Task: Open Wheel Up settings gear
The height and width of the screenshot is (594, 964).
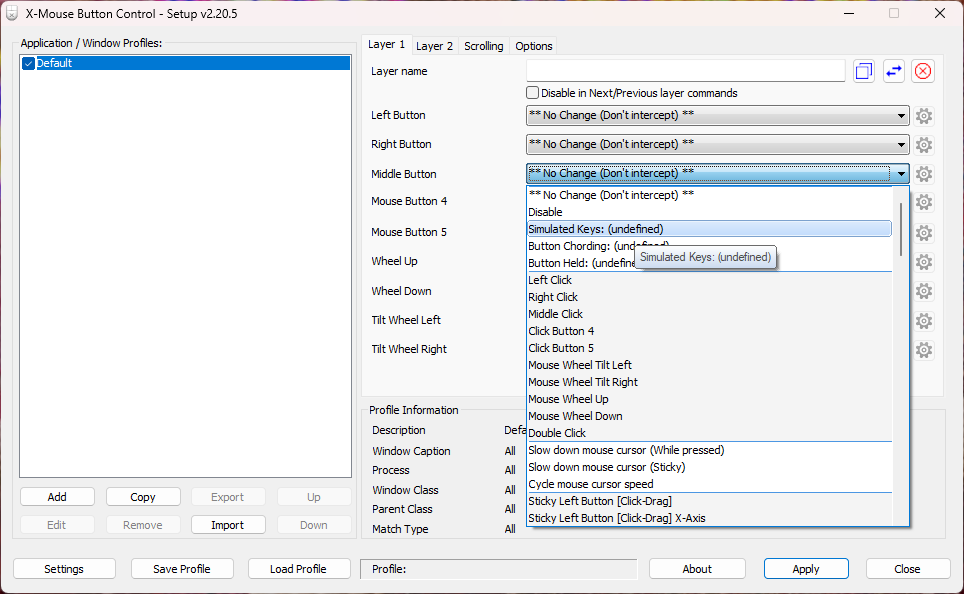Action: pos(923,262)
